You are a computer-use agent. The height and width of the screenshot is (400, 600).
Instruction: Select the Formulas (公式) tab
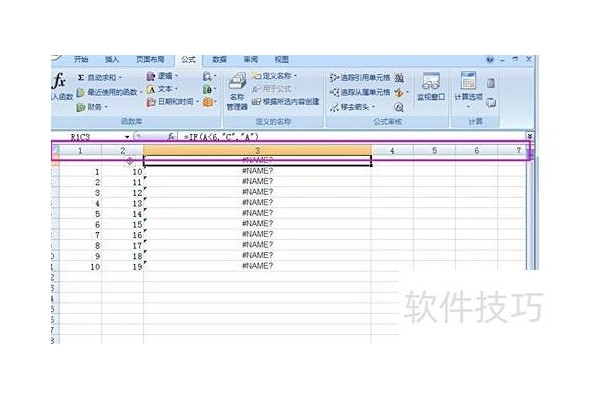point(188,60)
